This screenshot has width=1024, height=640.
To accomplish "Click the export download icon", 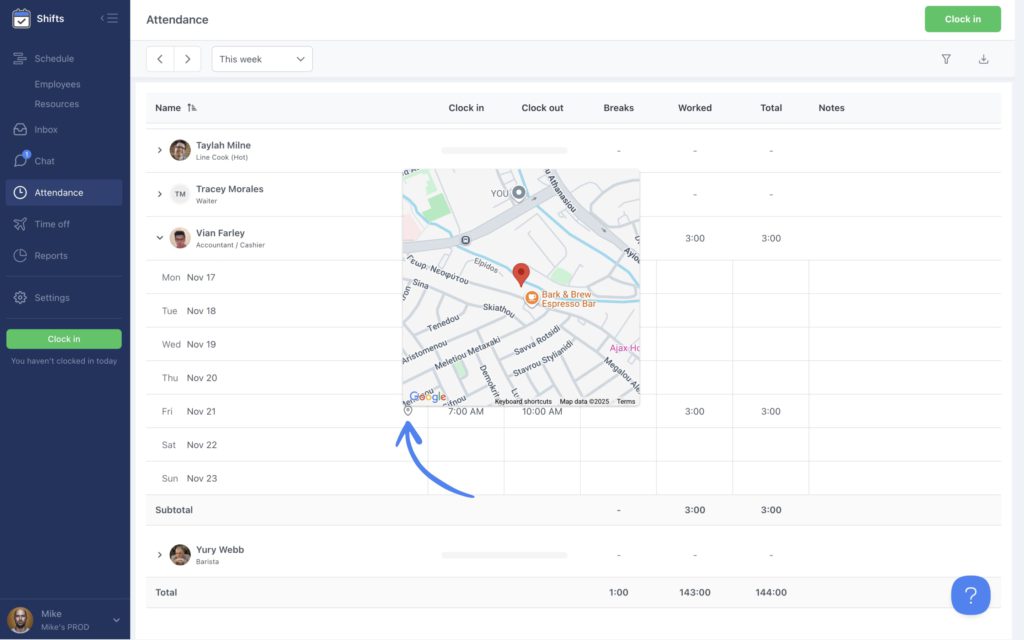I will click(983, 59).
